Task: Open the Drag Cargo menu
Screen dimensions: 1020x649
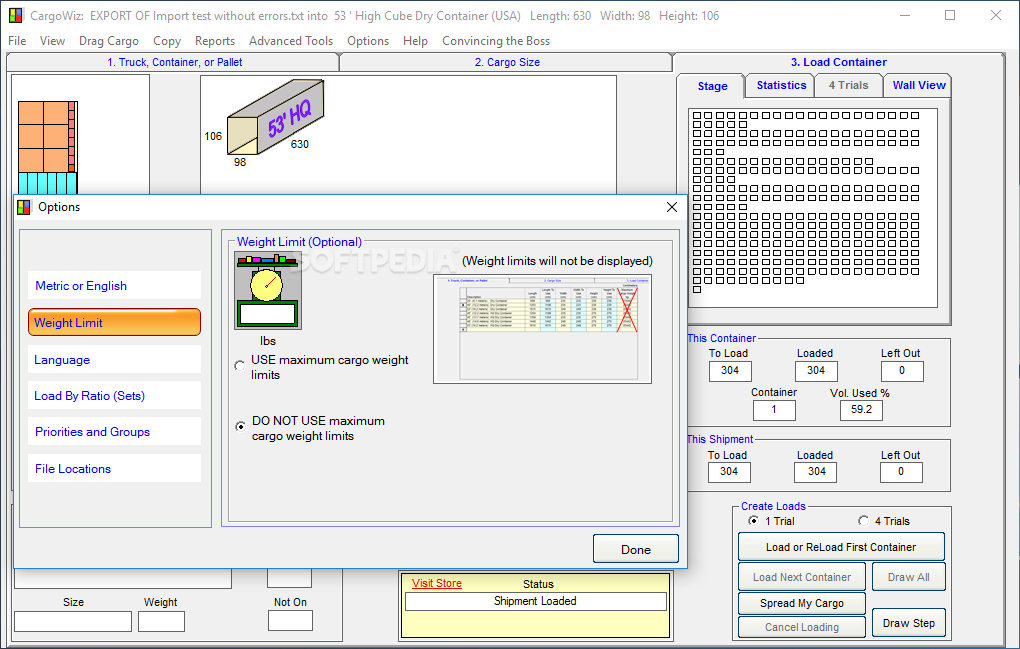Action: pos(109,41)
